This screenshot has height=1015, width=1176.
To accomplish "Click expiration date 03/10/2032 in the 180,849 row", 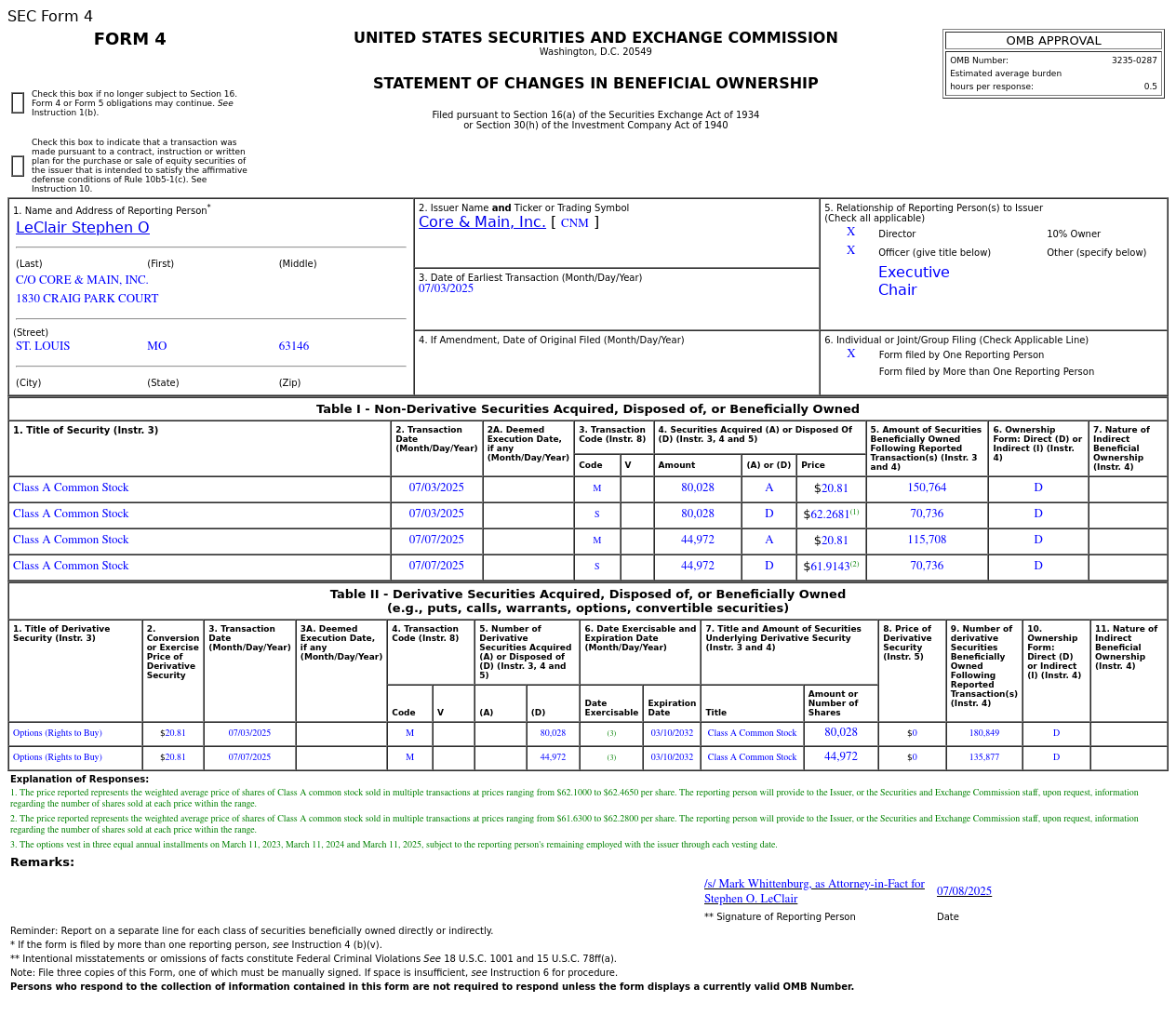I will [x=672, y=733].
